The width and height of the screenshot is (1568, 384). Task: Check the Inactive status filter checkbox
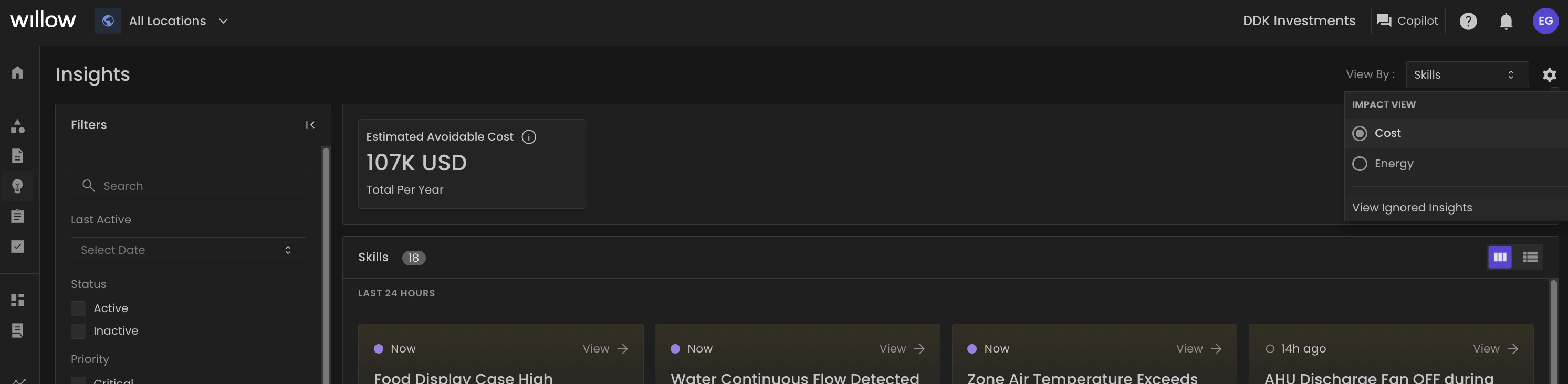(x=79, y=331)
